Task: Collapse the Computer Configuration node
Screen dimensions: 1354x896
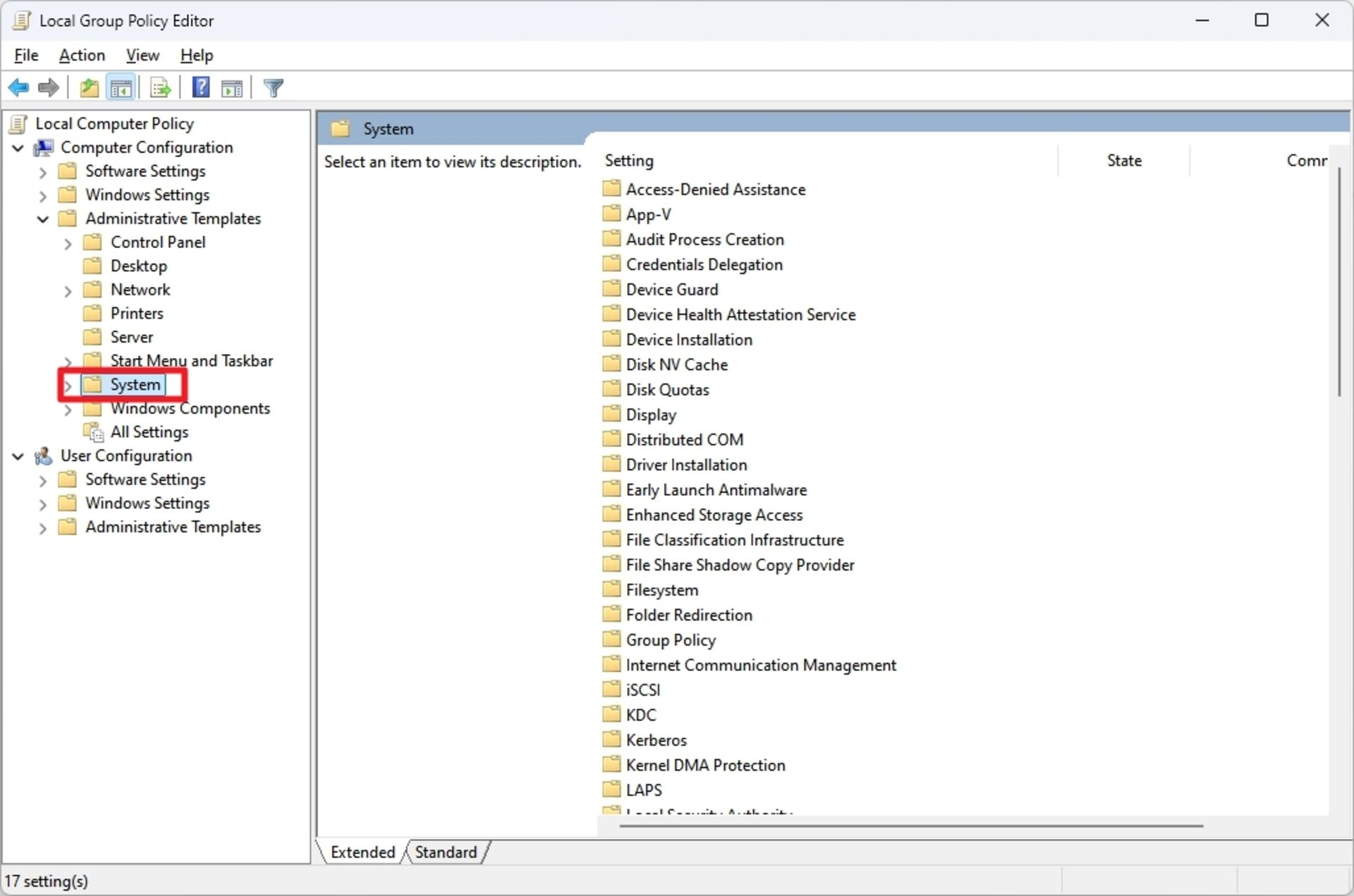Action: tap(17, 147)
